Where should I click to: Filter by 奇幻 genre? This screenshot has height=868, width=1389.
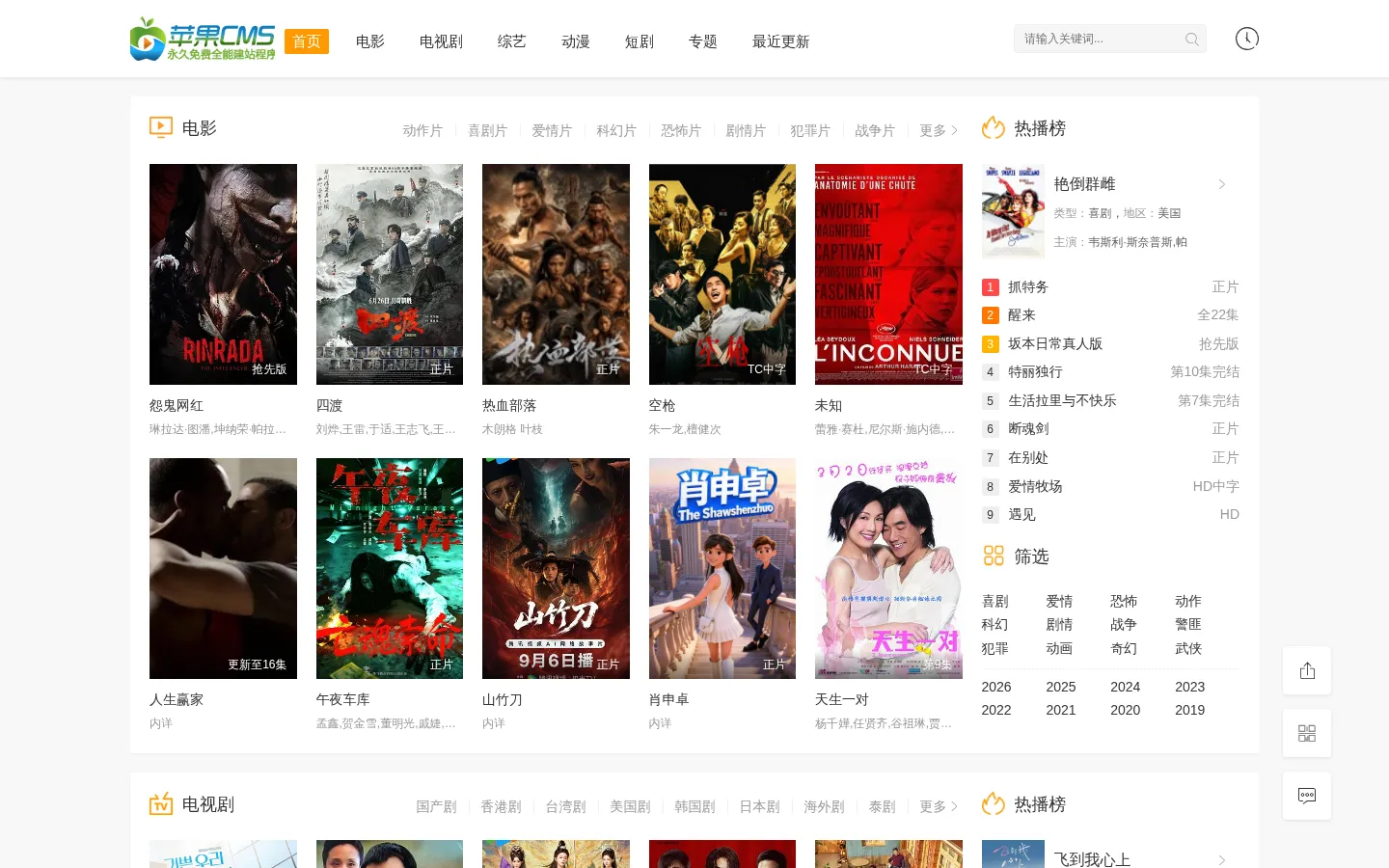[x=1124, y=648]
